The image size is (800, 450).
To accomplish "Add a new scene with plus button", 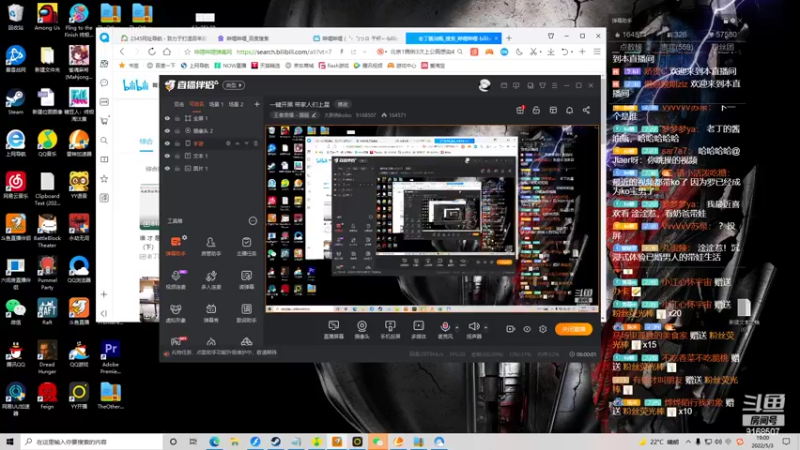I will [x=257, y=104].
